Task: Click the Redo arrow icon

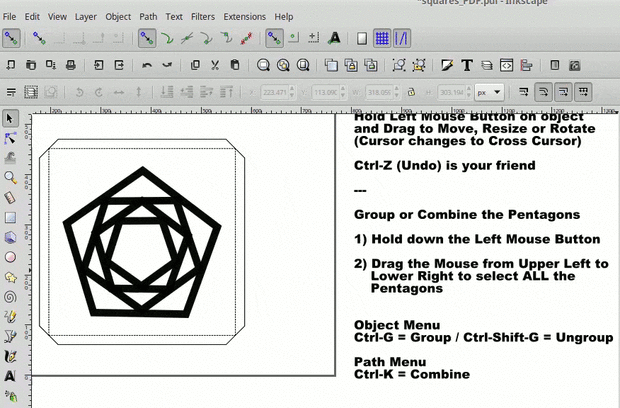Action: pos(167,65)
